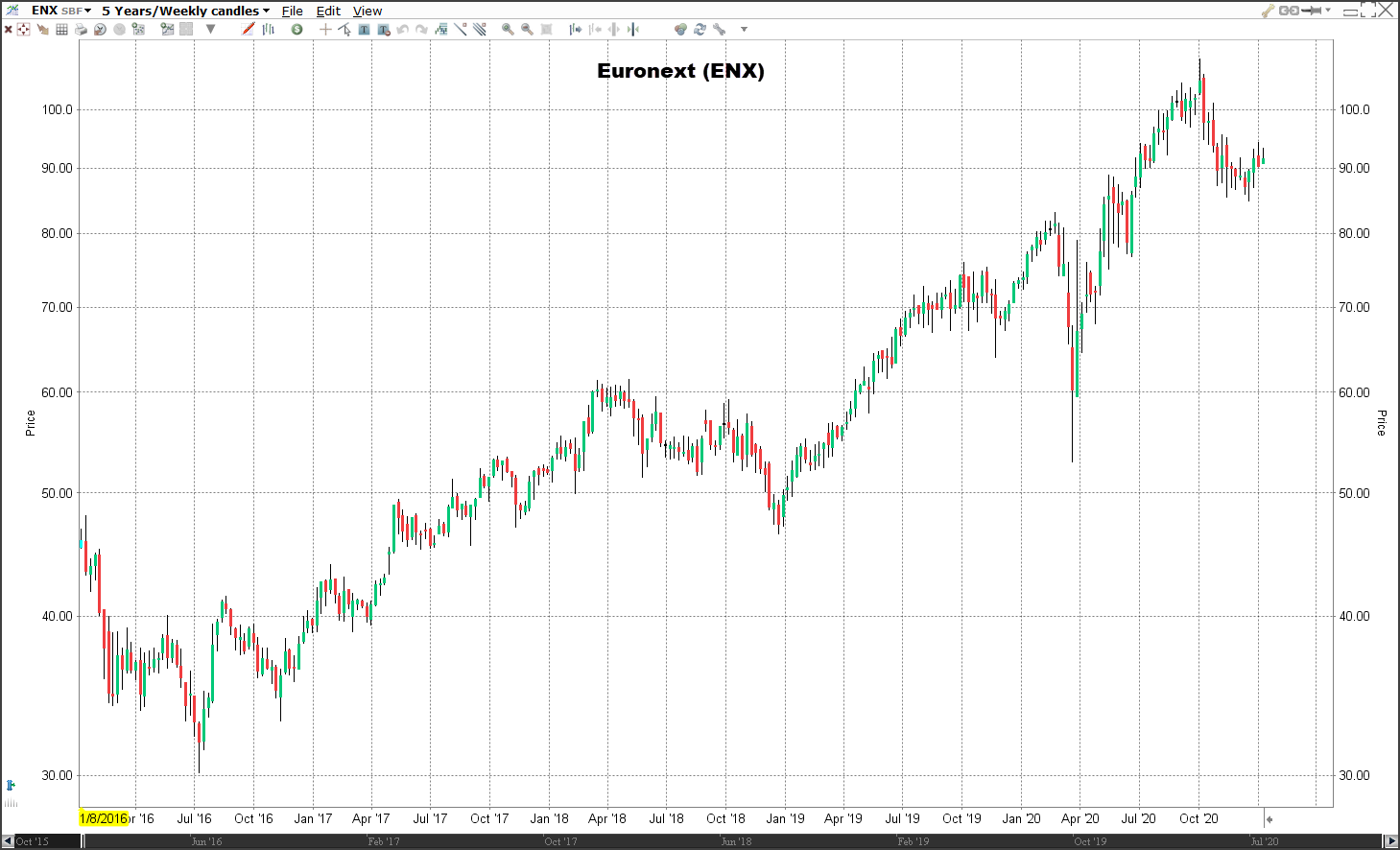Viewport: 1400px width, 850px height.
Task: Open settings with toolbar wrench icon
Action: tap(719, 30)
